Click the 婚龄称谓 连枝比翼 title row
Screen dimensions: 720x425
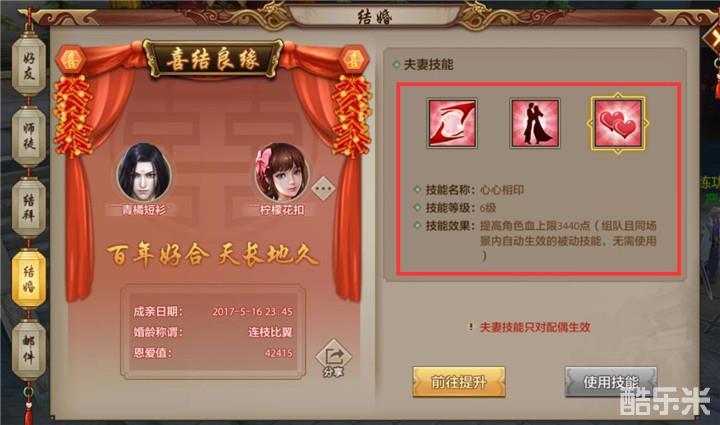[x=213, y=332]
